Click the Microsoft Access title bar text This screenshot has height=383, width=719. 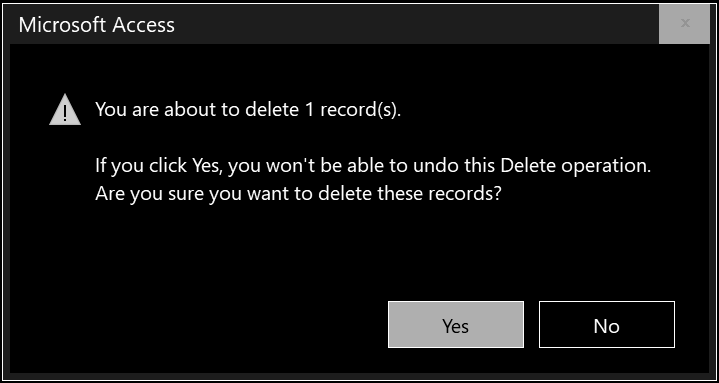coord(97,25)
